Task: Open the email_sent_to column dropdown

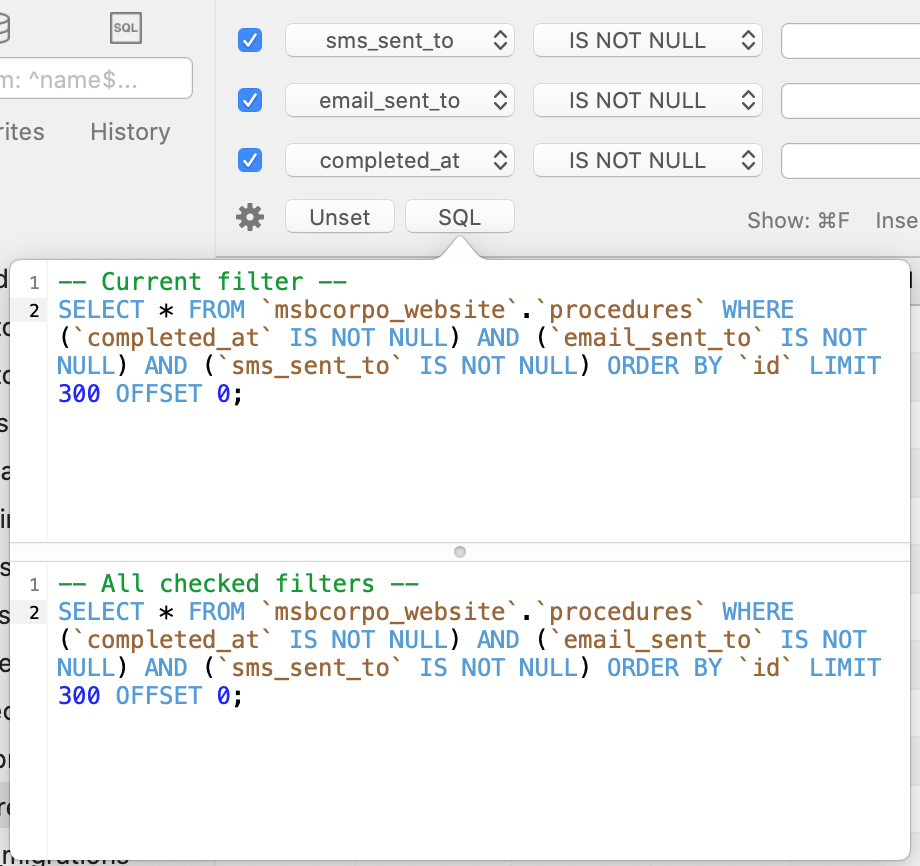Action: 399,100
